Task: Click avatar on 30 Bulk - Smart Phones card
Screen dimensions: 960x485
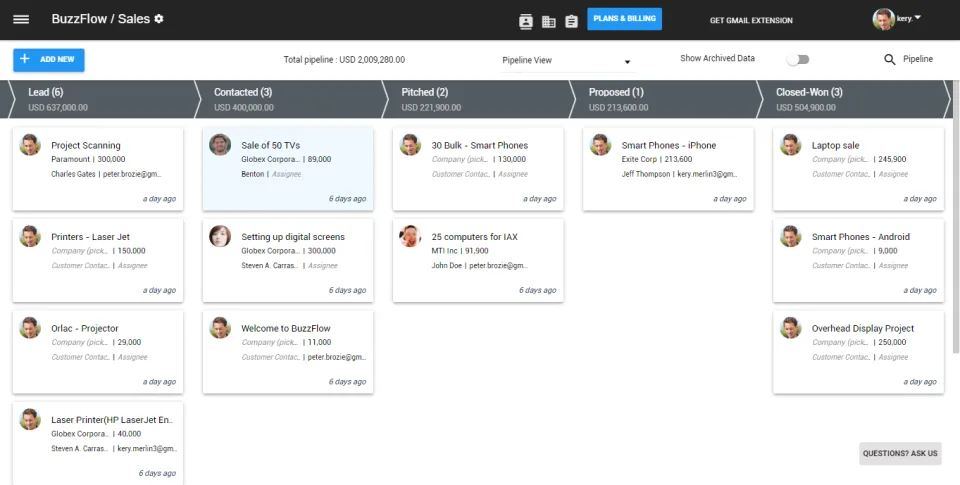Action: pyautogui.click(x=410, y=145)
